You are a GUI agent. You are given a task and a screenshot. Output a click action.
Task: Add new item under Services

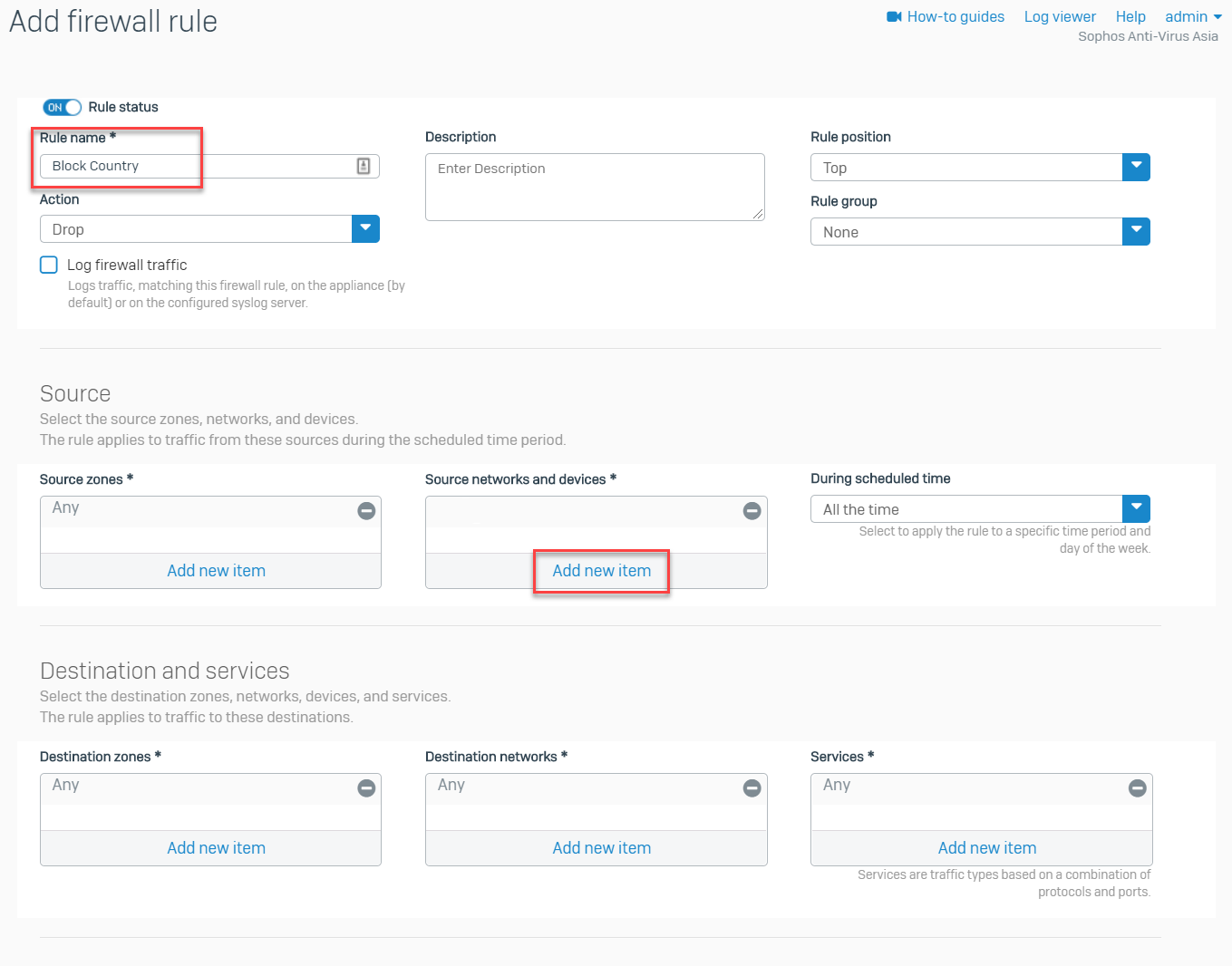986,847
